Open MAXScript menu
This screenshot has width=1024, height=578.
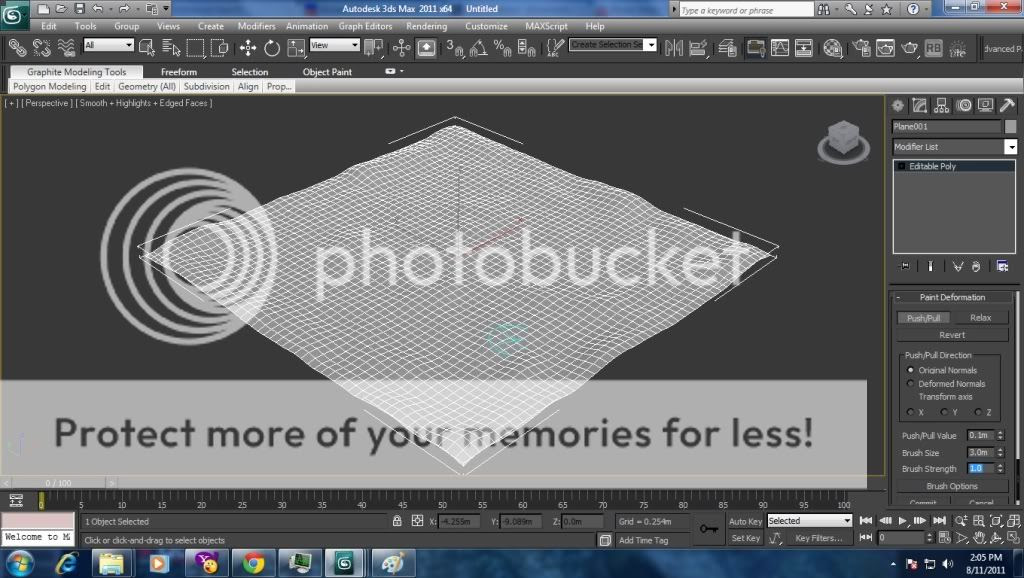(546, 26)
